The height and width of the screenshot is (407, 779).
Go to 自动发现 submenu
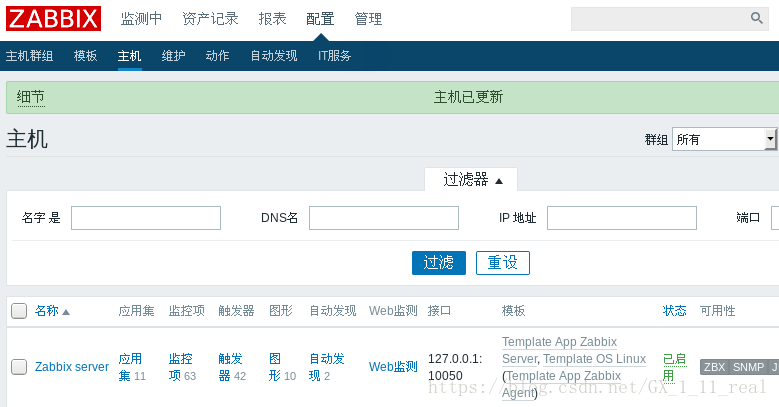(274, 56)
